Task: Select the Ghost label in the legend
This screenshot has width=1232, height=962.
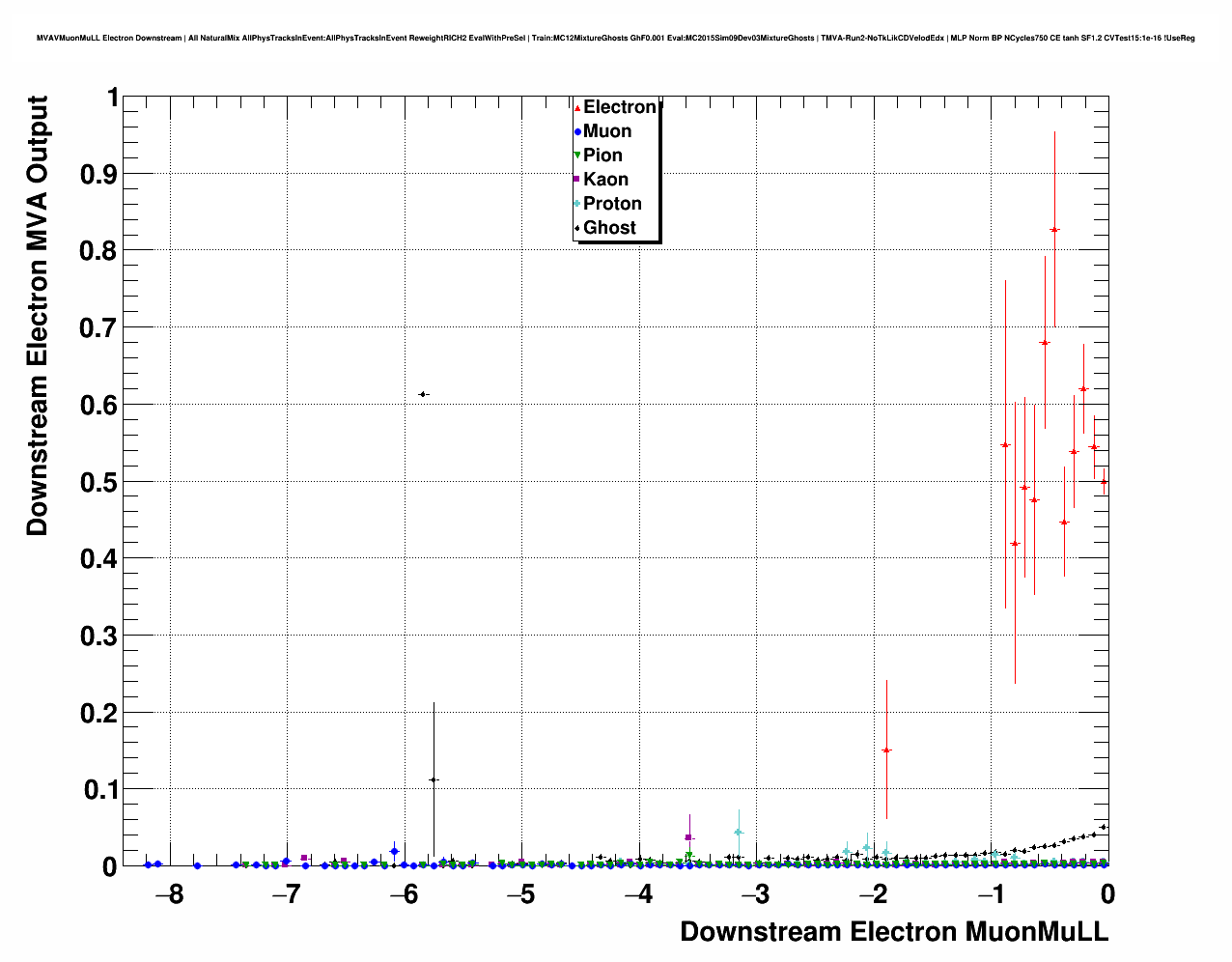Action: coord(609,228)
